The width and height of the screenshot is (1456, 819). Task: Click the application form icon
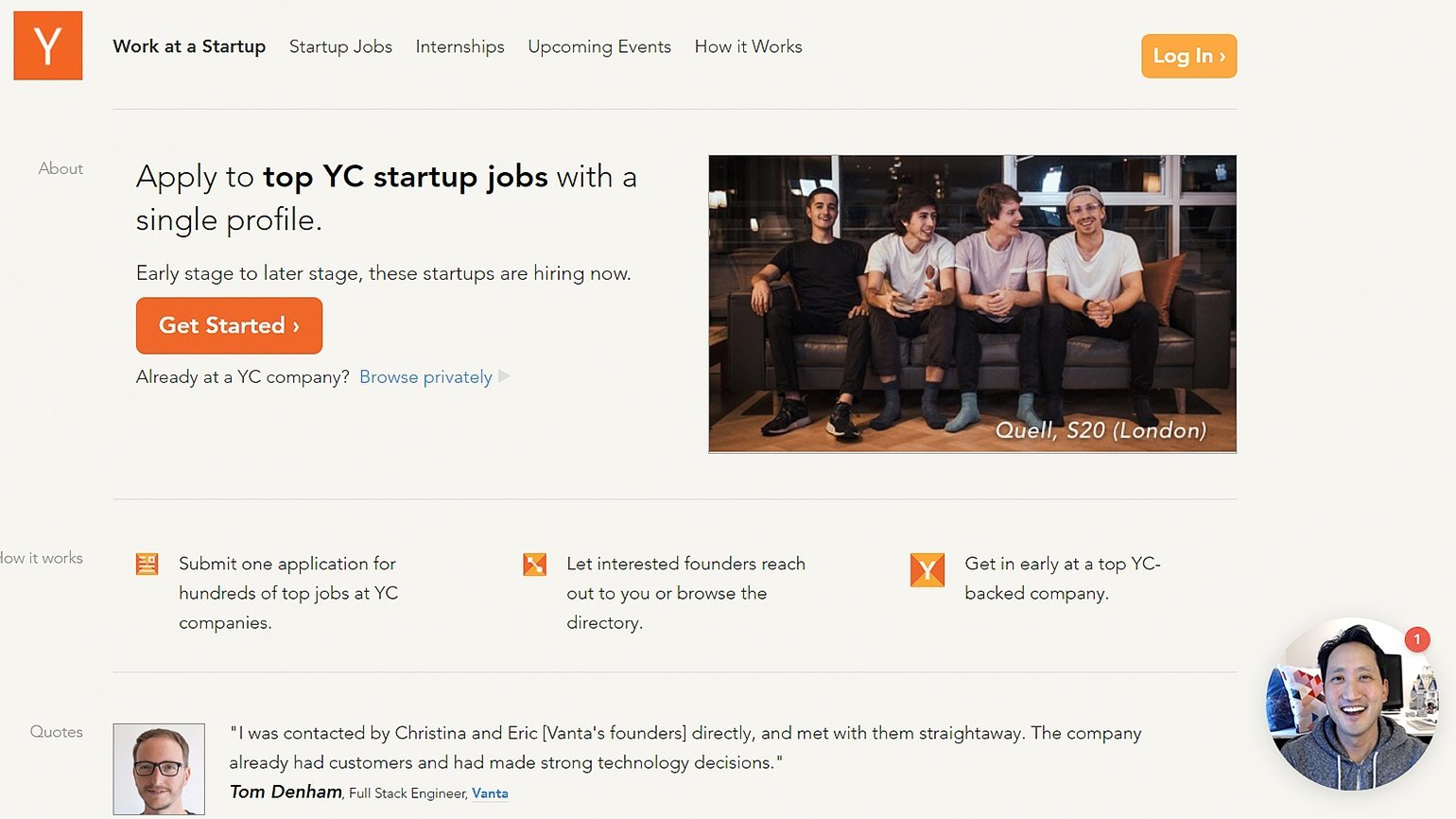tap(147, 565)
